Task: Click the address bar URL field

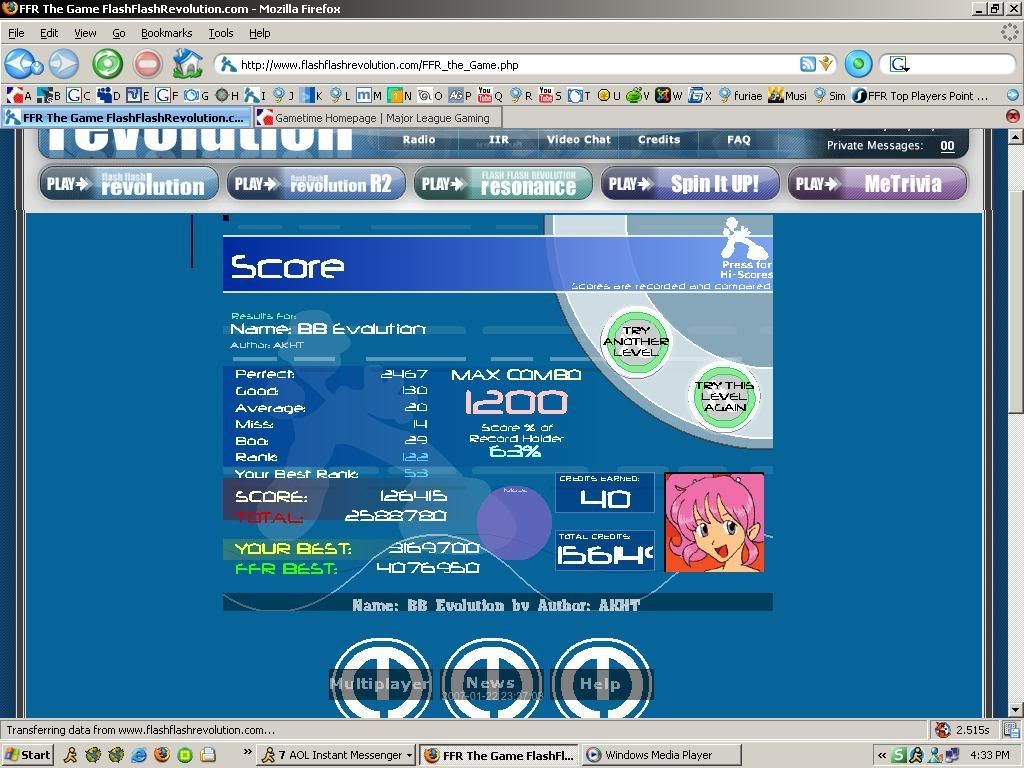Action: click(x=500, y=65)
